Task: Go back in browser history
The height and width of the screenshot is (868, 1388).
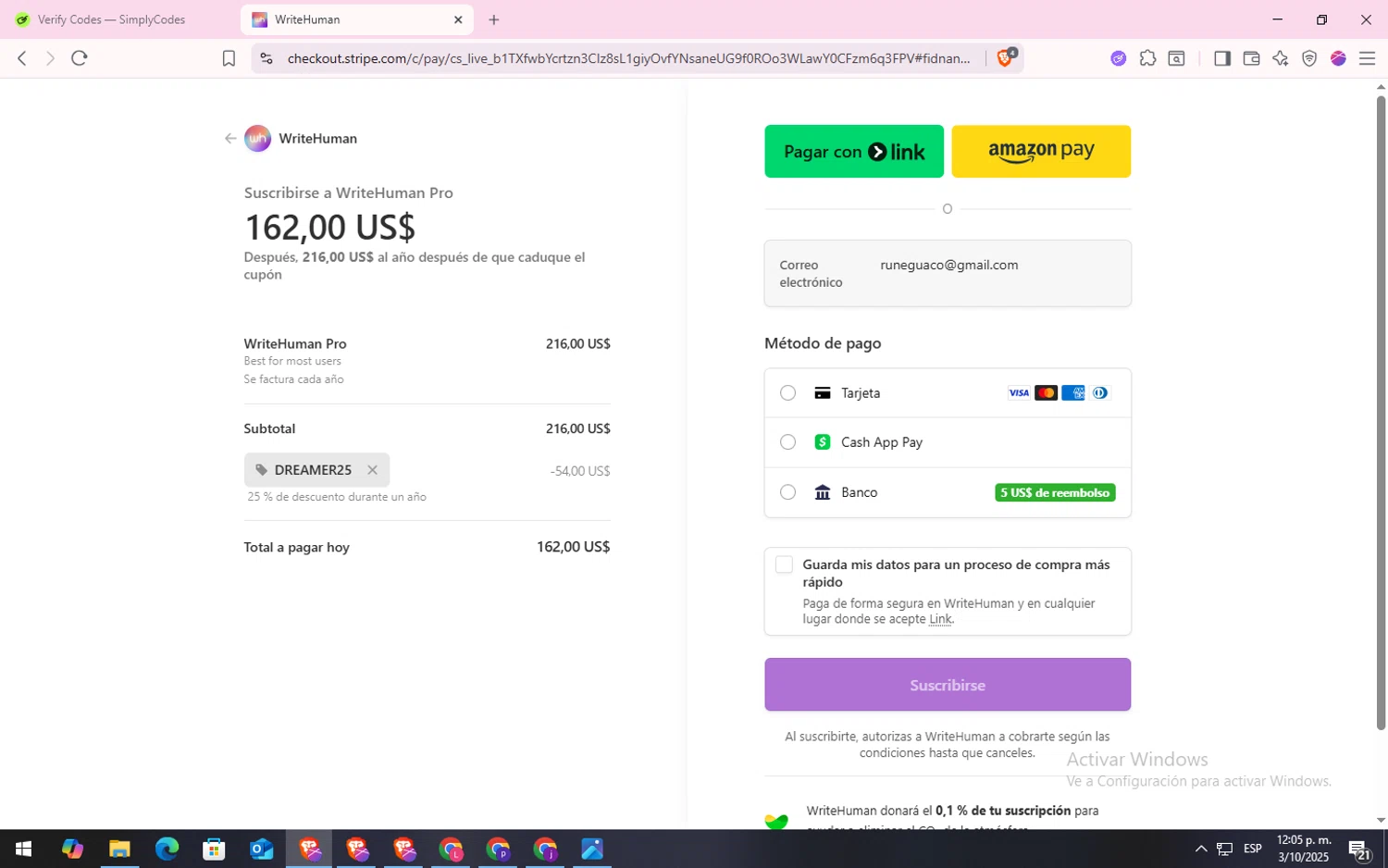Action: point(22,58)
